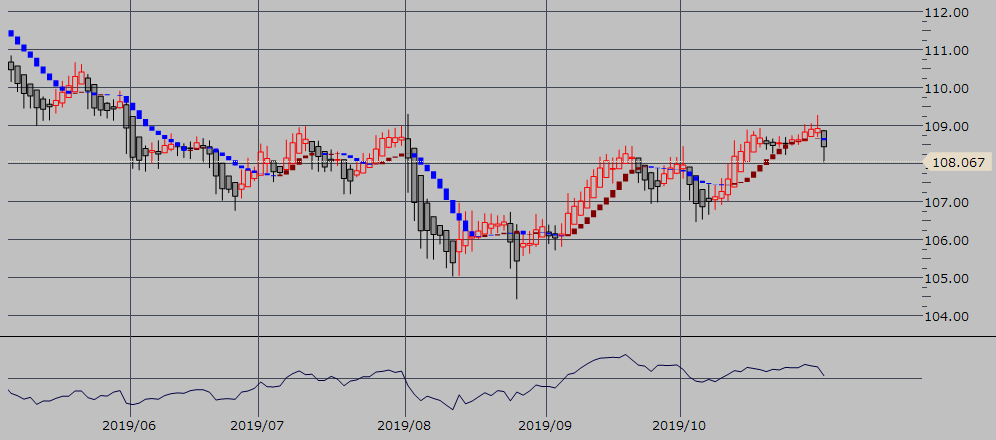Click the last gray candle at the chart's right end
996x440 pixels.
tap(824, 139)
